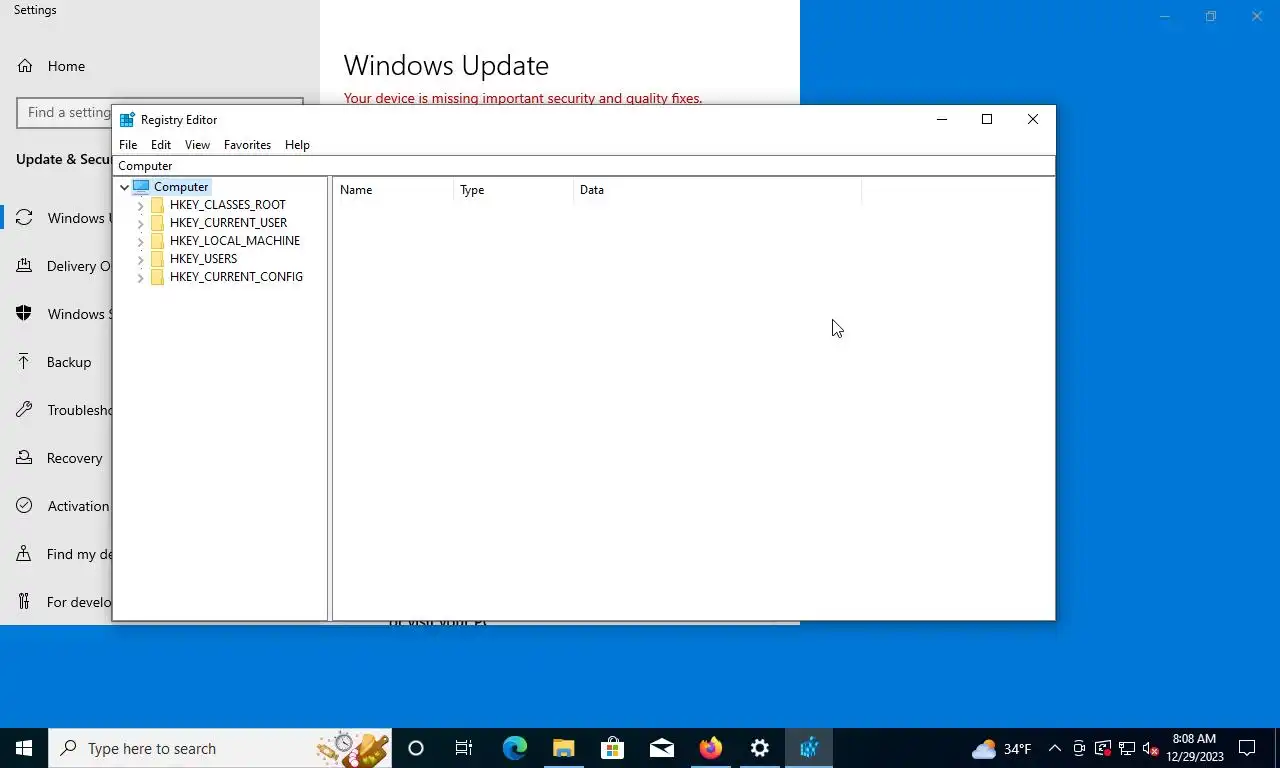Expand the HKEY_USERS key
This screenshot has height=768, width=1280.
[141, 259]
